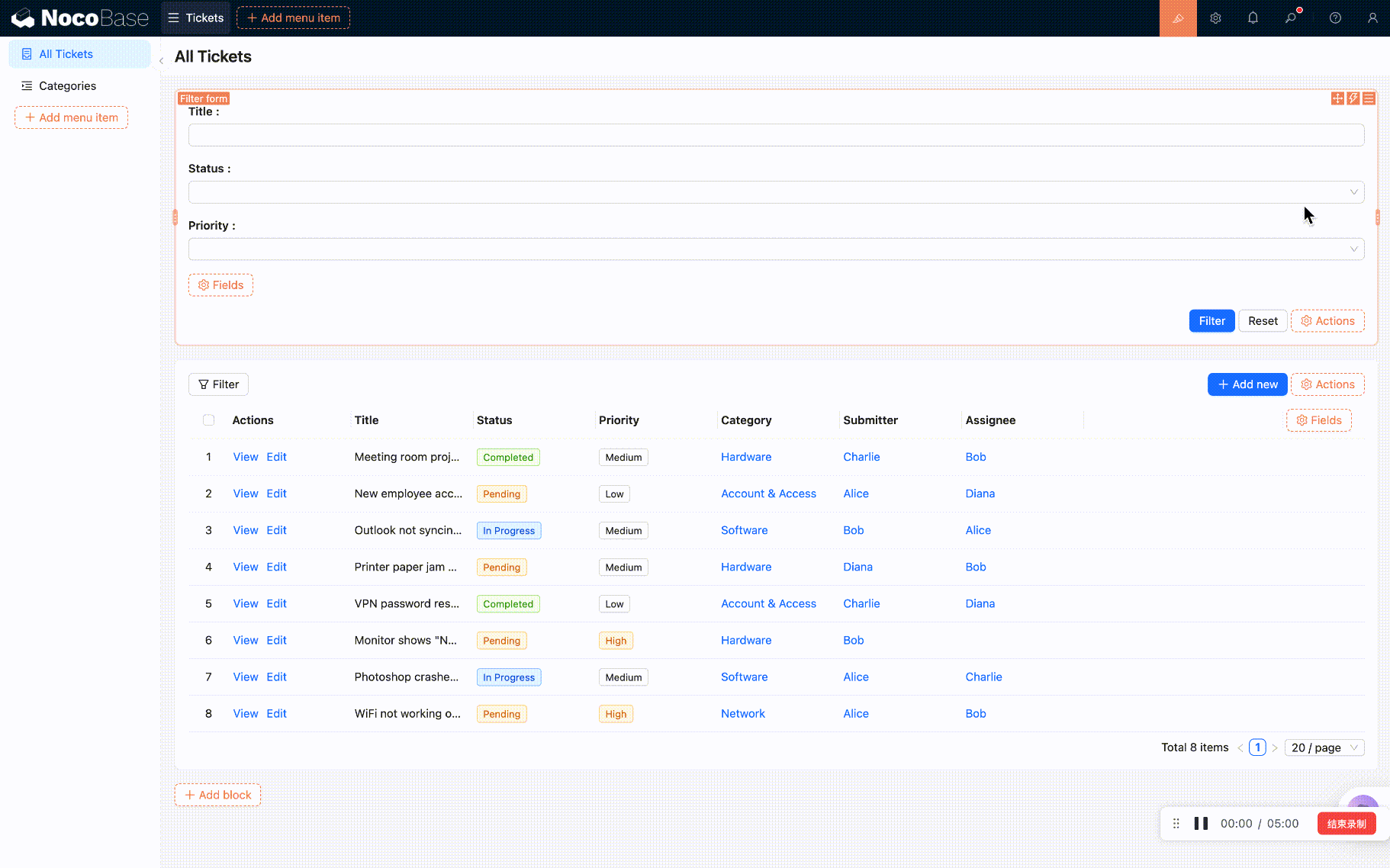The image size is (1390, 868).
Task: Open the settings gear in top bar
Action: (1215, 18)
